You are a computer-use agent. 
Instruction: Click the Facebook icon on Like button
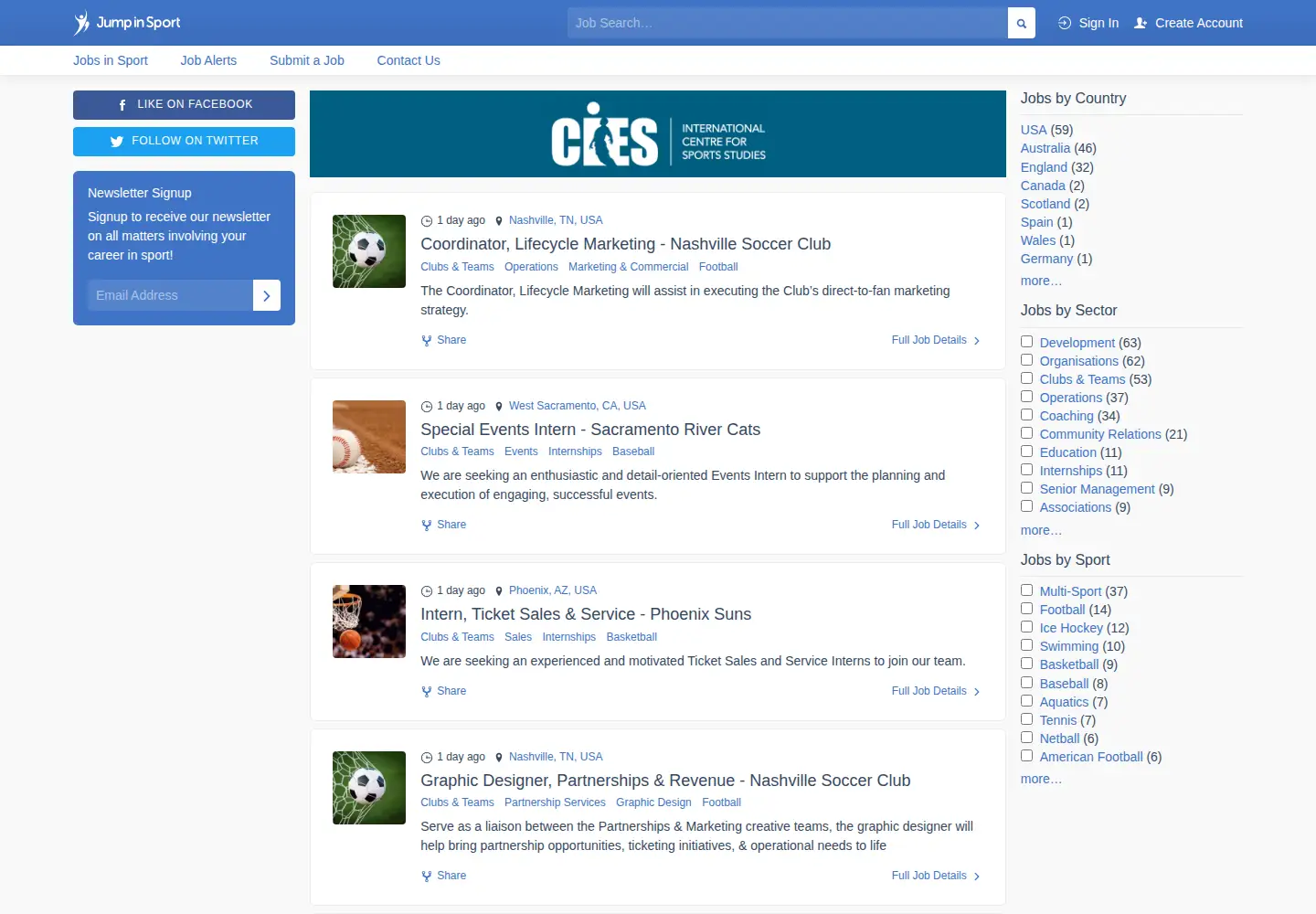point(122,105)
